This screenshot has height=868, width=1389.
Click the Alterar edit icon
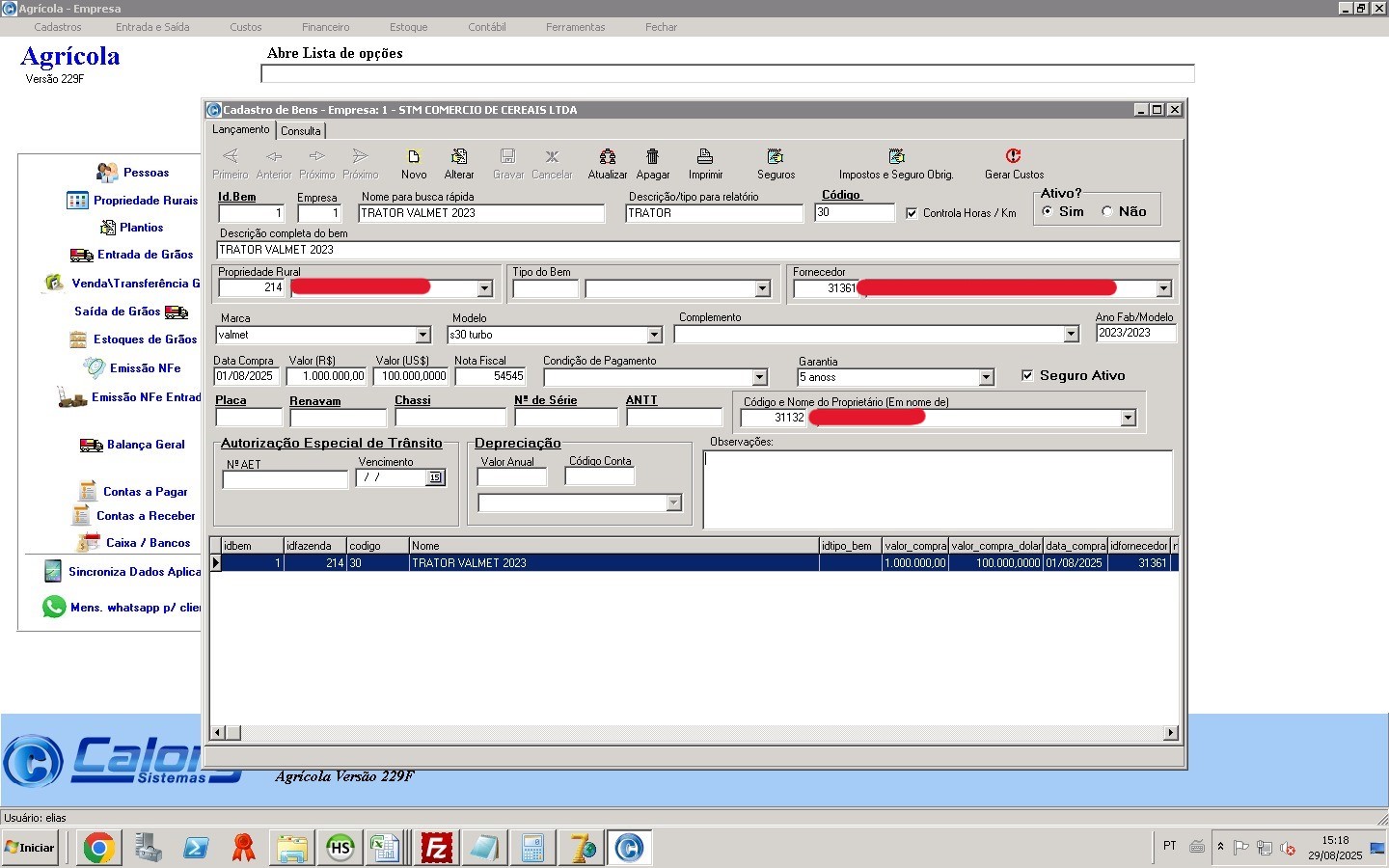459,157
